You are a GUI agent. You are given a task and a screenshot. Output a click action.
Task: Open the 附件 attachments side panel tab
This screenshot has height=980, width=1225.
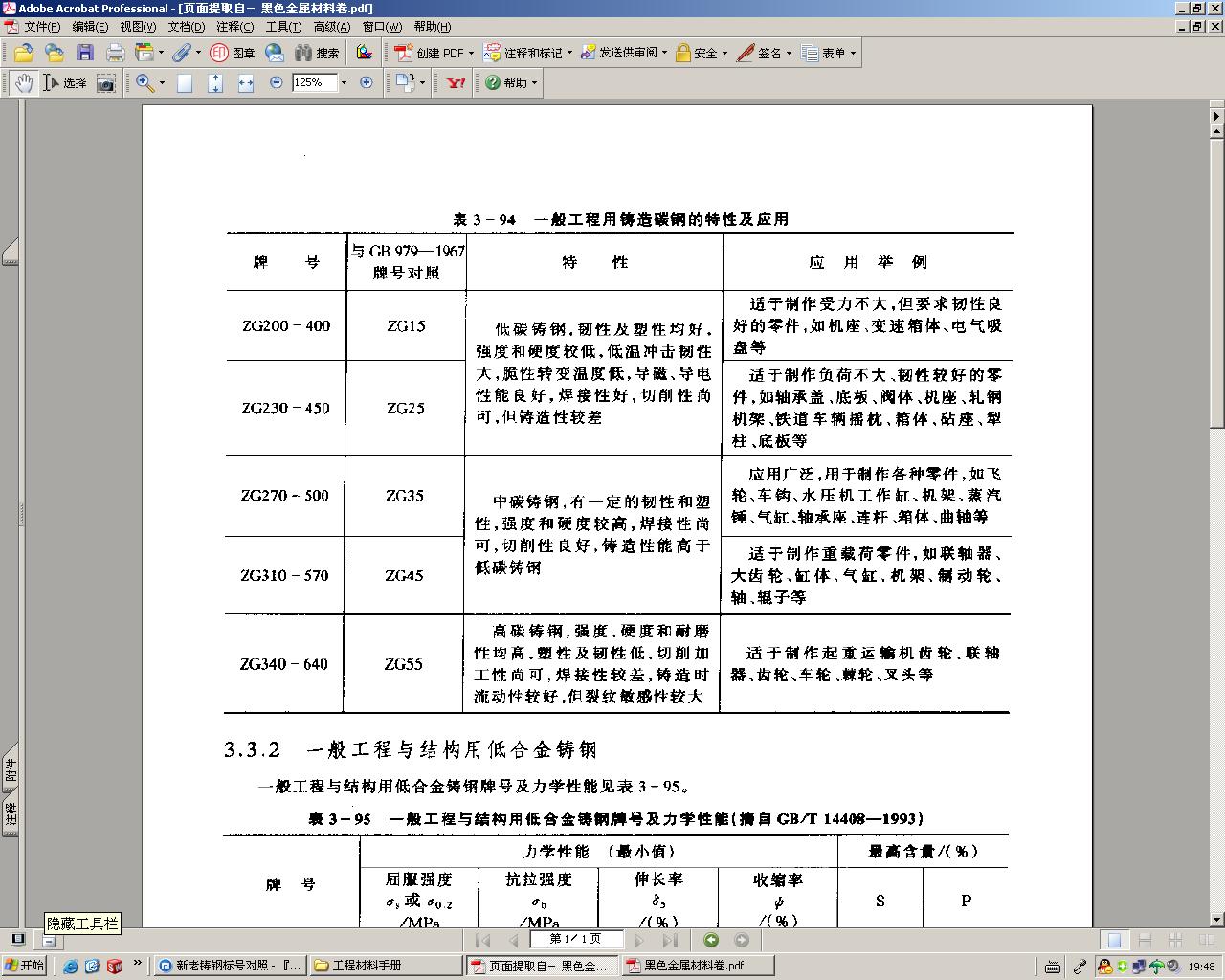tap(11, 771)
